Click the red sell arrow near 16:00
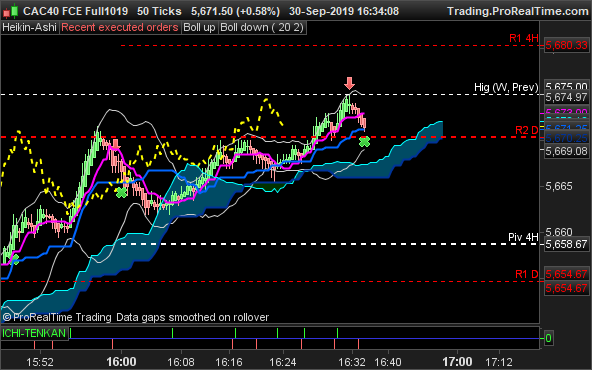The image size is (592, 370). click(116, 144)
